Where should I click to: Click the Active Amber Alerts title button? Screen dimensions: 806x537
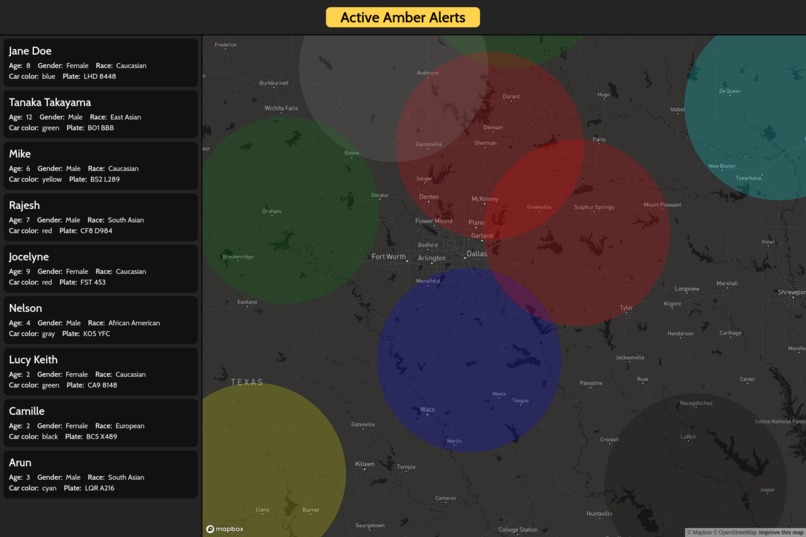click(402, 17)
